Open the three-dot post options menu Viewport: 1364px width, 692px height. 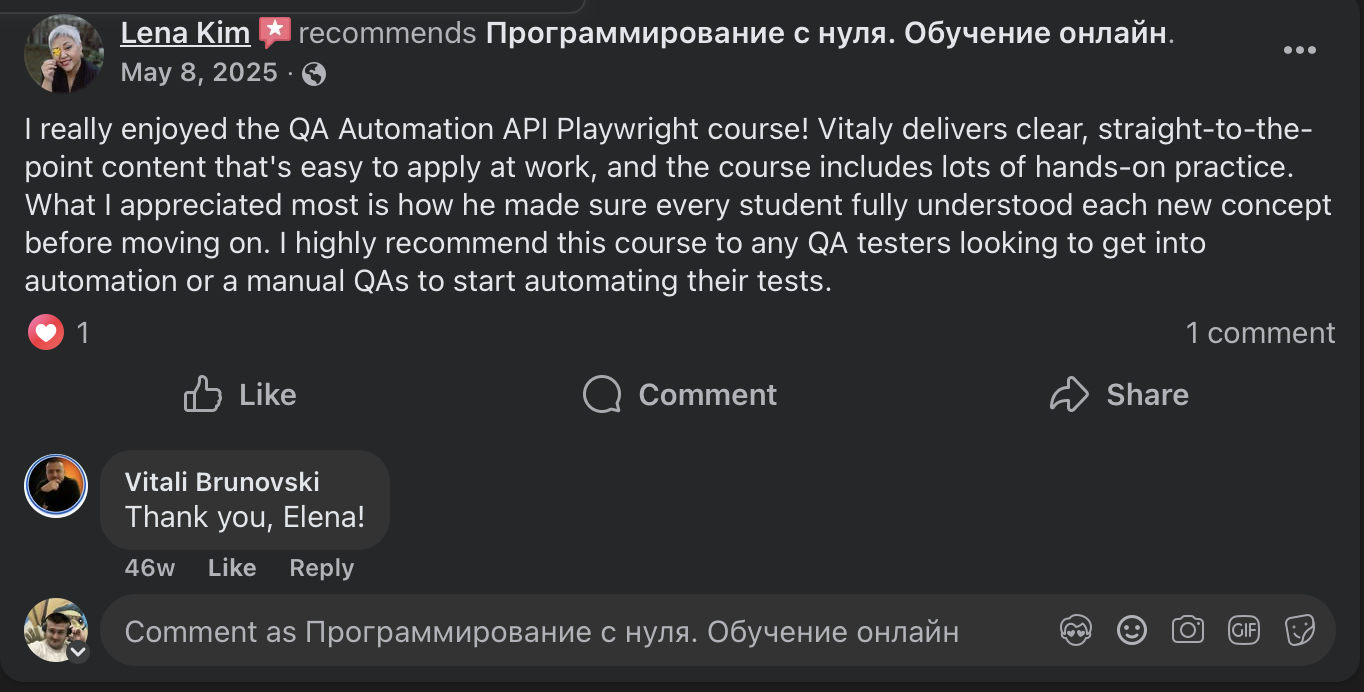1299,51
